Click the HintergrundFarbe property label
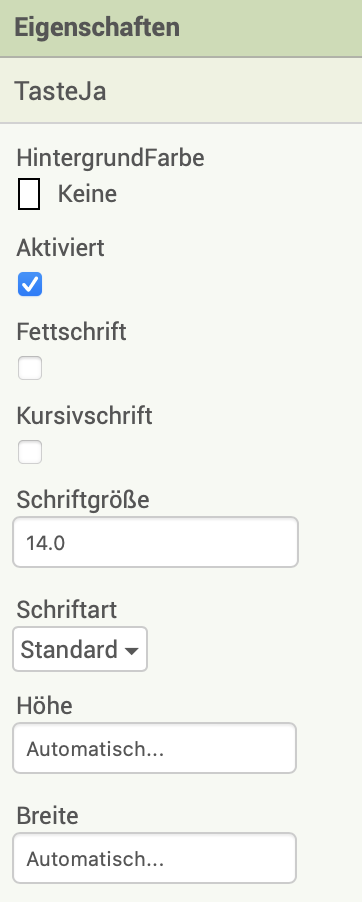The width and height of the screenshot is (362, 902). [x=110, y=158]
